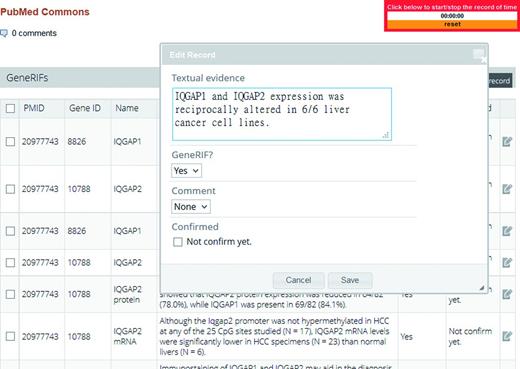Screen dimensions: 520x369
Task: Click the PubMed Commons heading
Action: (45, 12)
